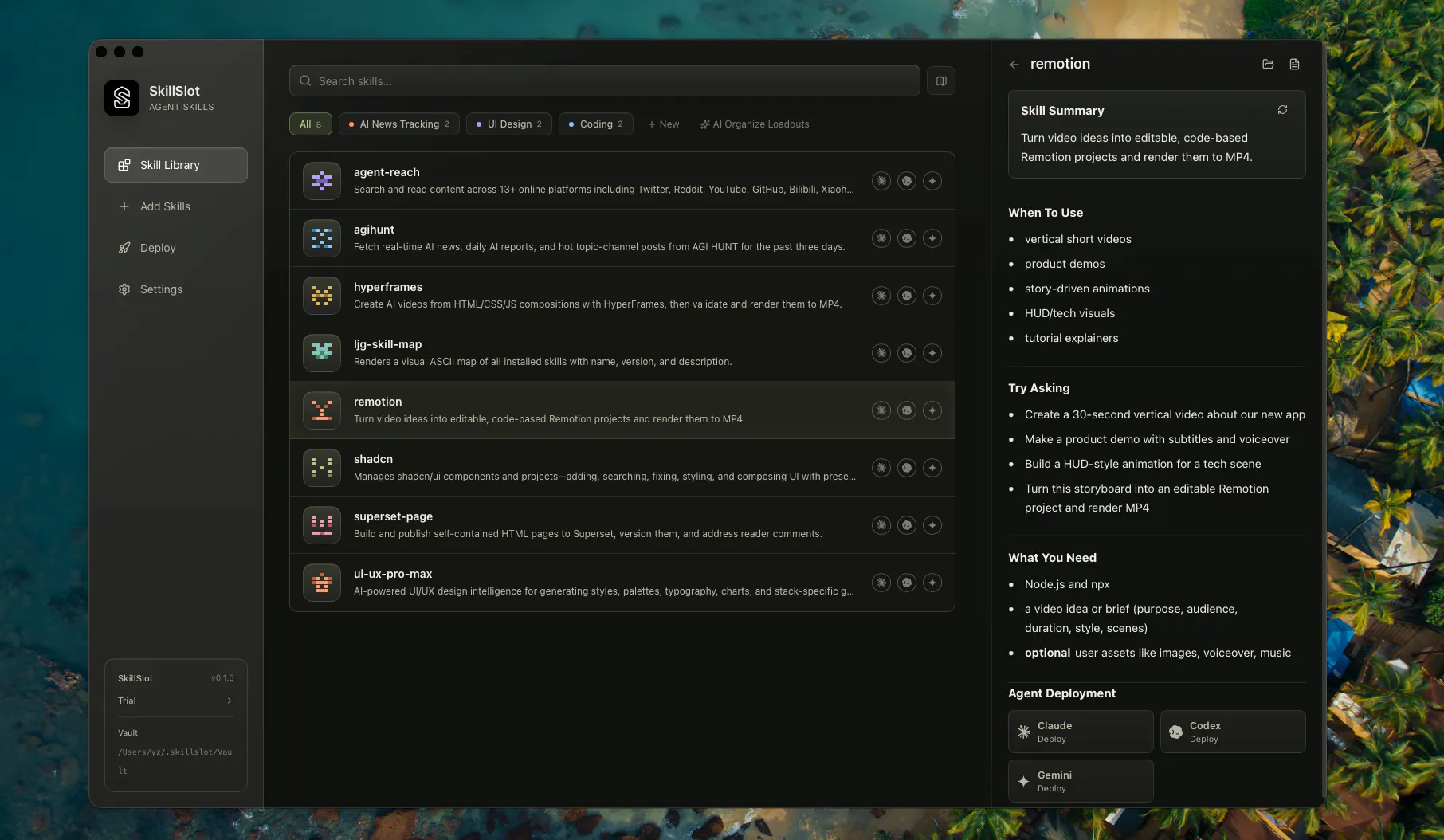
Task: Refresh the Skill Summary
Action: point(1282,110)
